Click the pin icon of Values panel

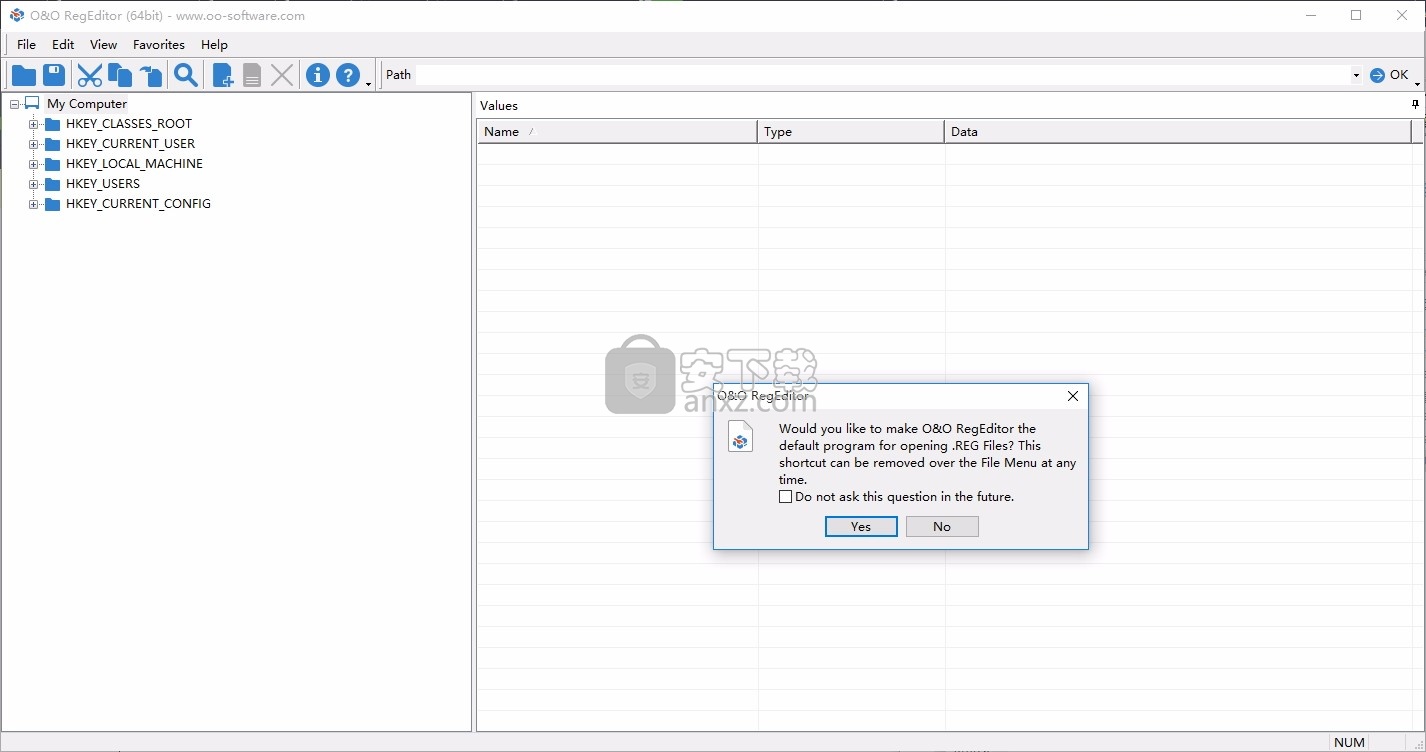1415,104
